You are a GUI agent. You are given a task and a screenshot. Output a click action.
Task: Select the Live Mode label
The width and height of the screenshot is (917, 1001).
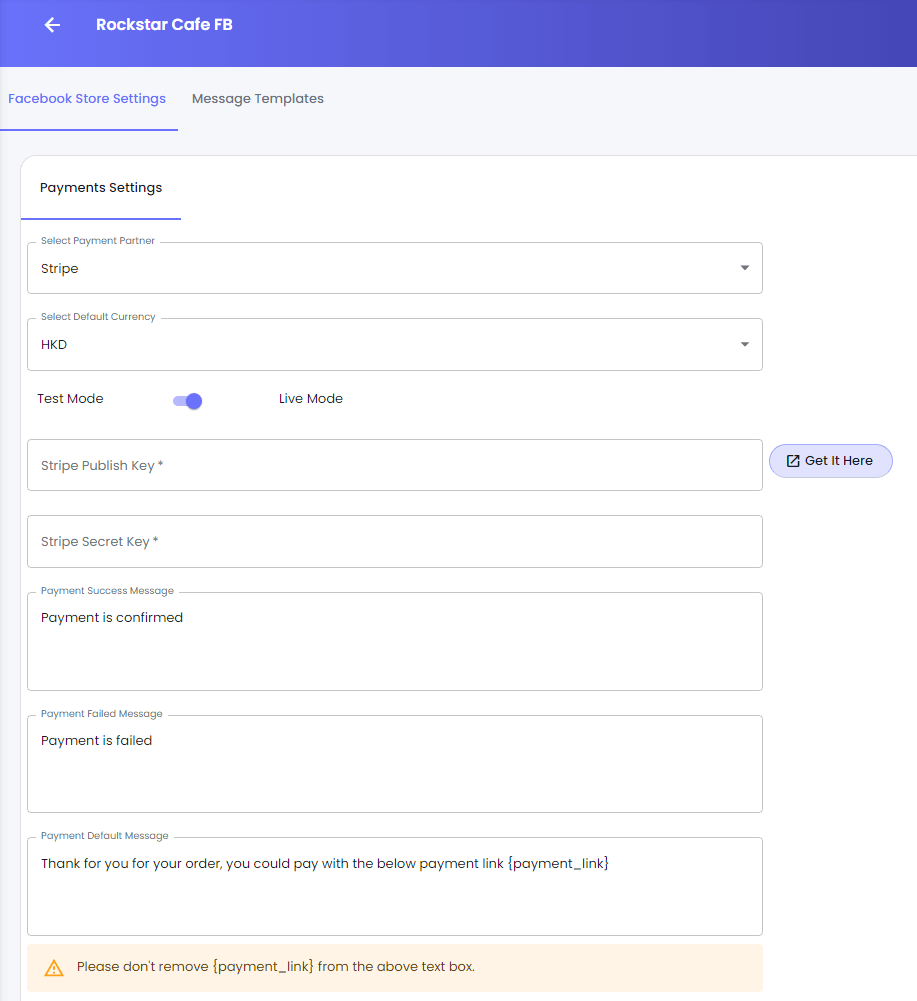click(x=310, y=399)
